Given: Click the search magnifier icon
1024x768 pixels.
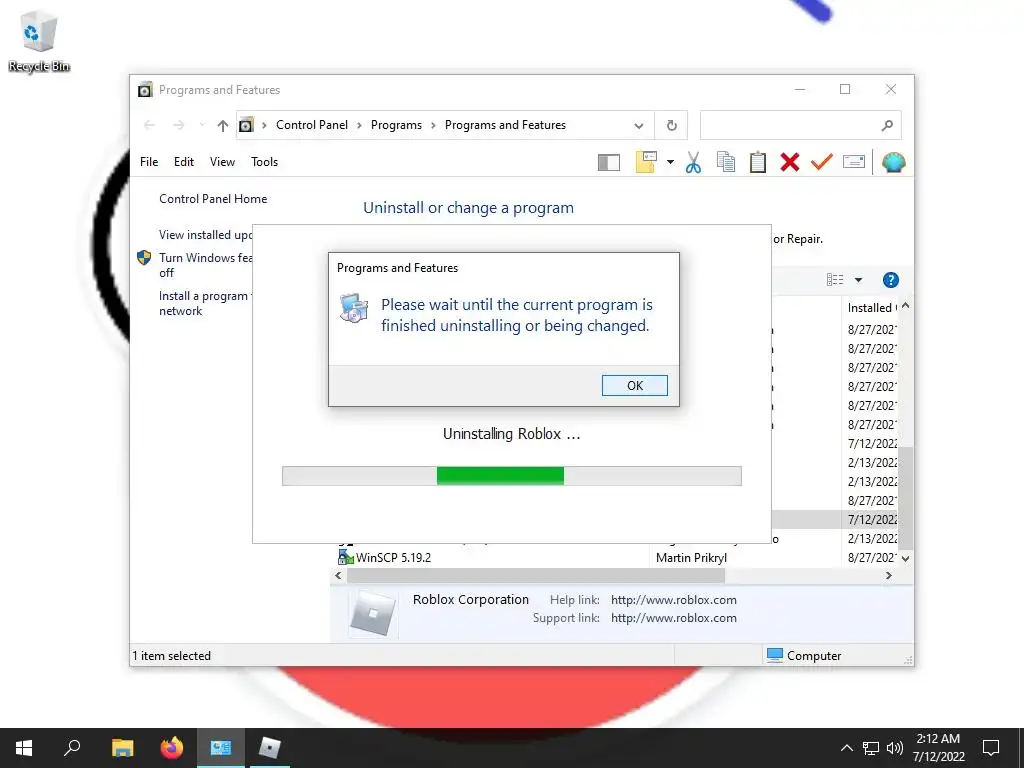Looking at the screenshot, I should [x=887, y=125].
